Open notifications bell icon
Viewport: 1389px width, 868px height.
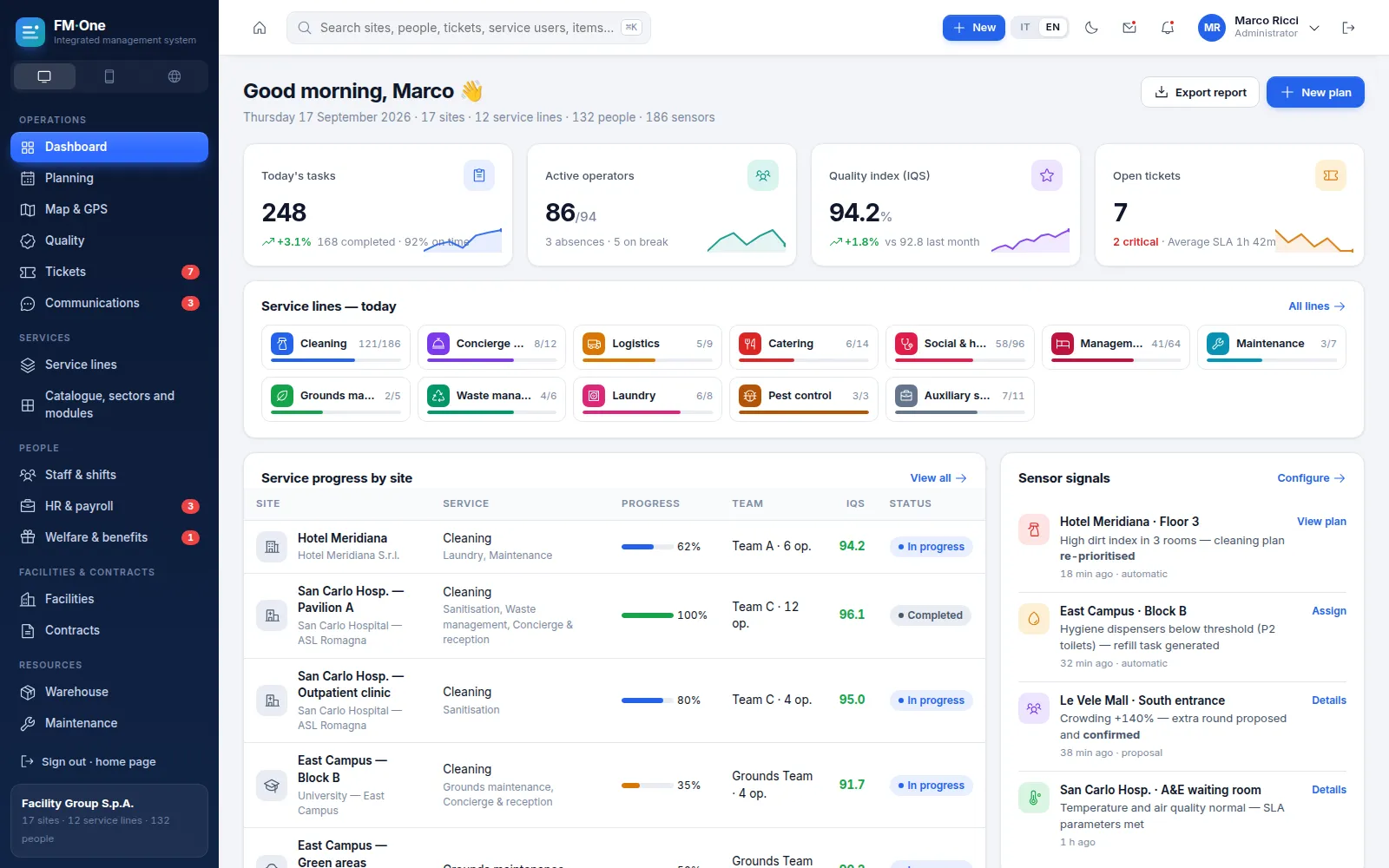[x=1168, y=28]
